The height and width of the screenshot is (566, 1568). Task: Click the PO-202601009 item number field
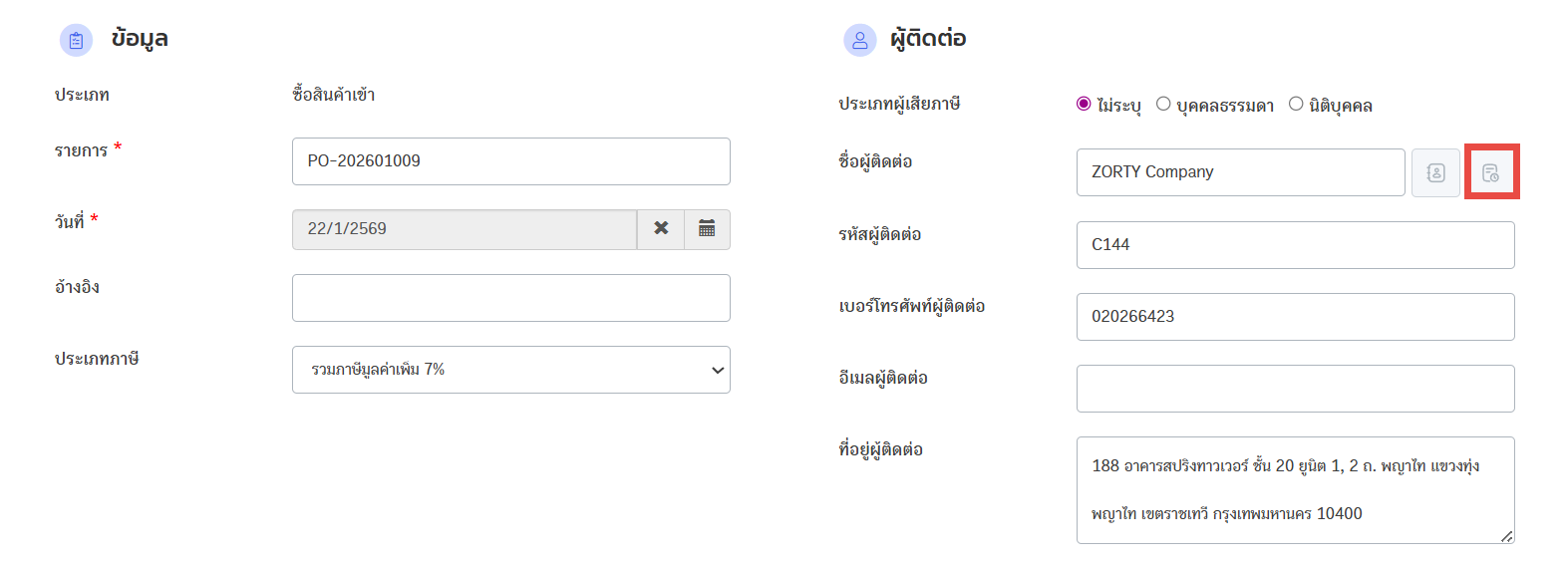pyautogui.click(x=510, y=161)
